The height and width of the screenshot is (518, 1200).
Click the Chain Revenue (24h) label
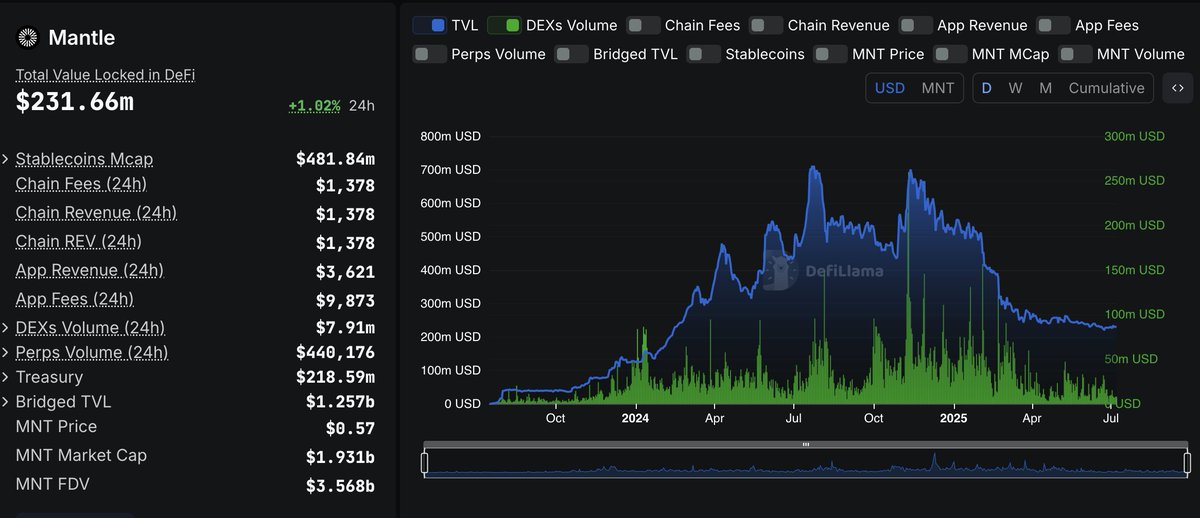[96, 213]
